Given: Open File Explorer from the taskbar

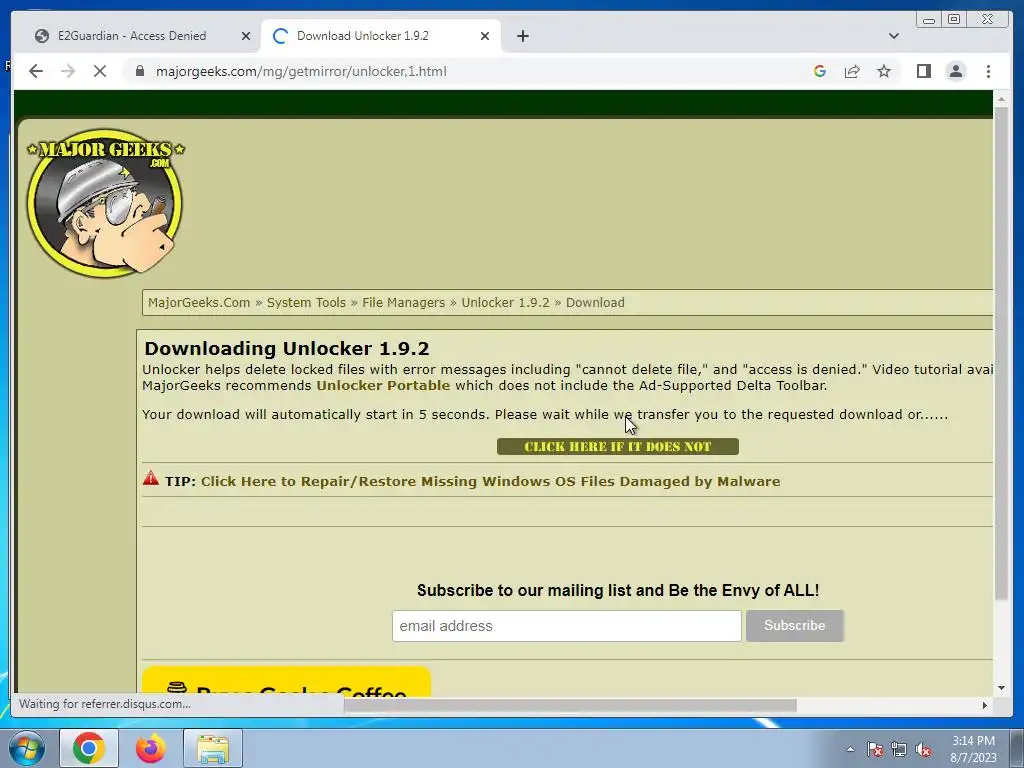Looking at the screenshot, I should tap(213, 748).
